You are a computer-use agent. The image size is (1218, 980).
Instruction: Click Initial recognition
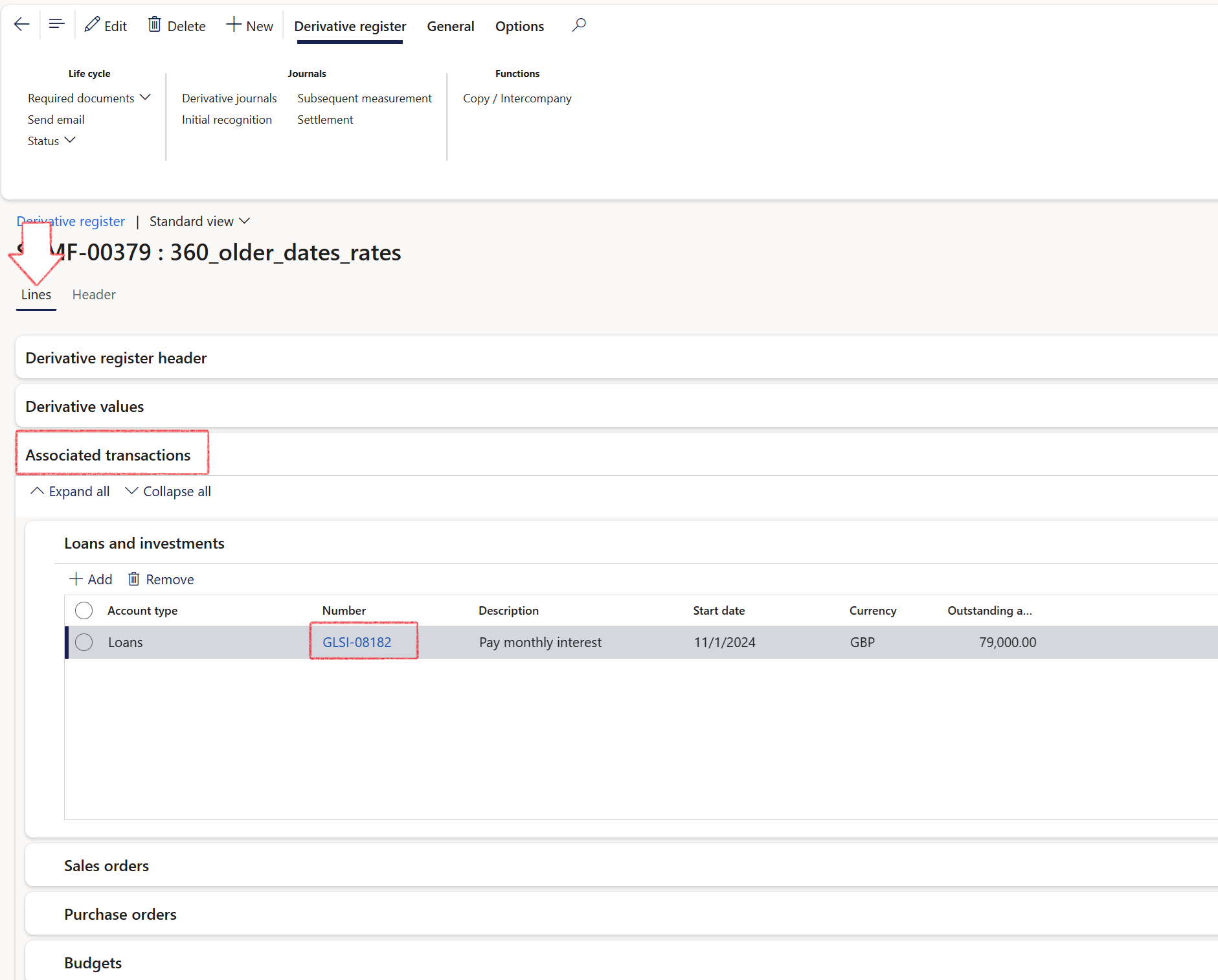pyautogui.click(x=227, y=119)
